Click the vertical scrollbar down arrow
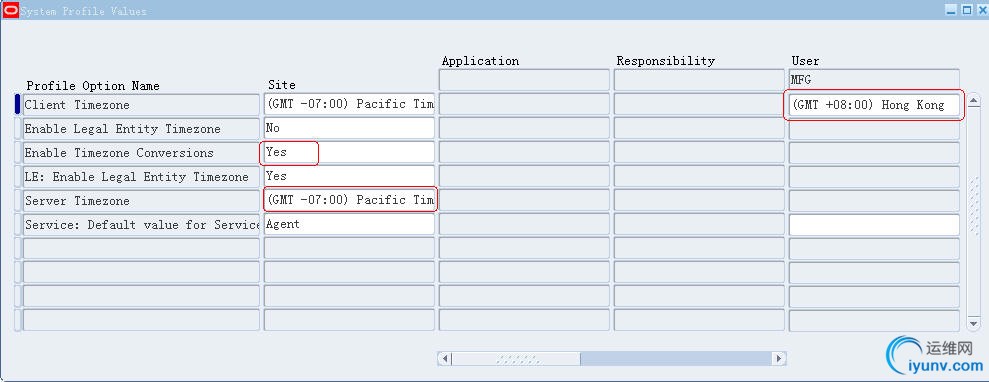Image resolution: width=989 pixels, height=382 pixels. tap(974, 323)
